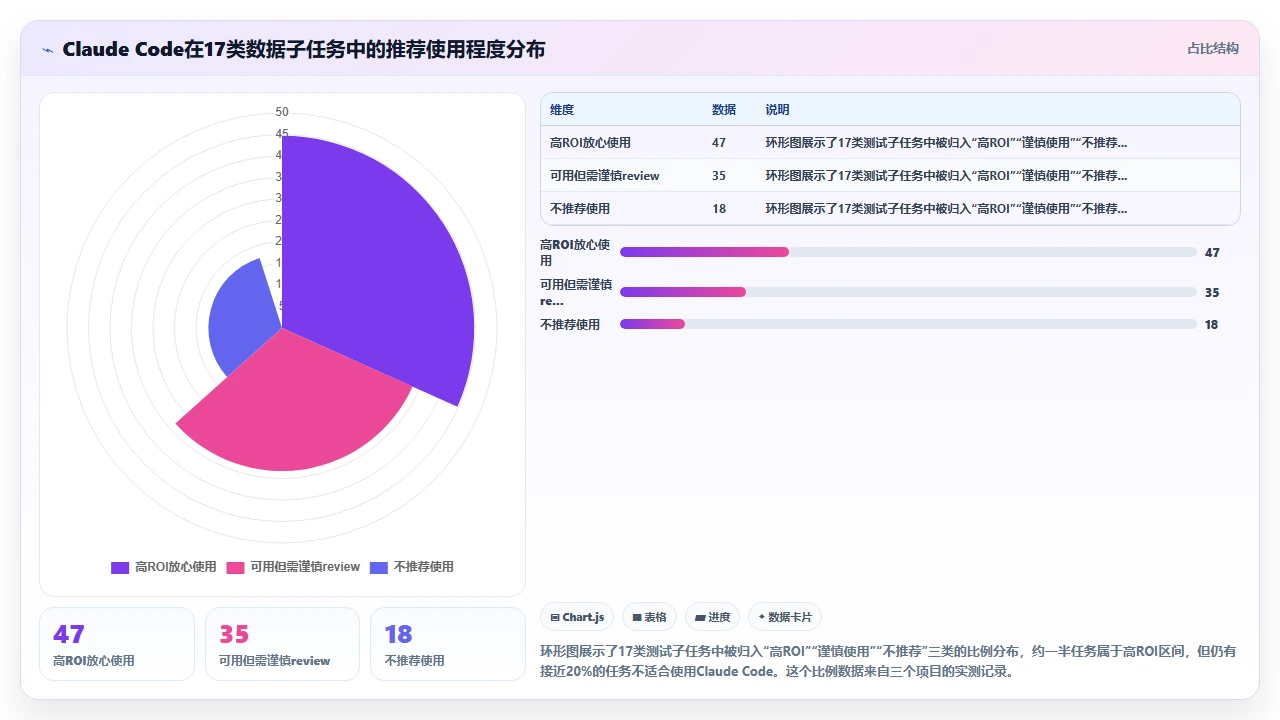Click the dashboard title text
Image resolution: width=1280 pixels, height=720 pixels.
[x=304, y=50]
